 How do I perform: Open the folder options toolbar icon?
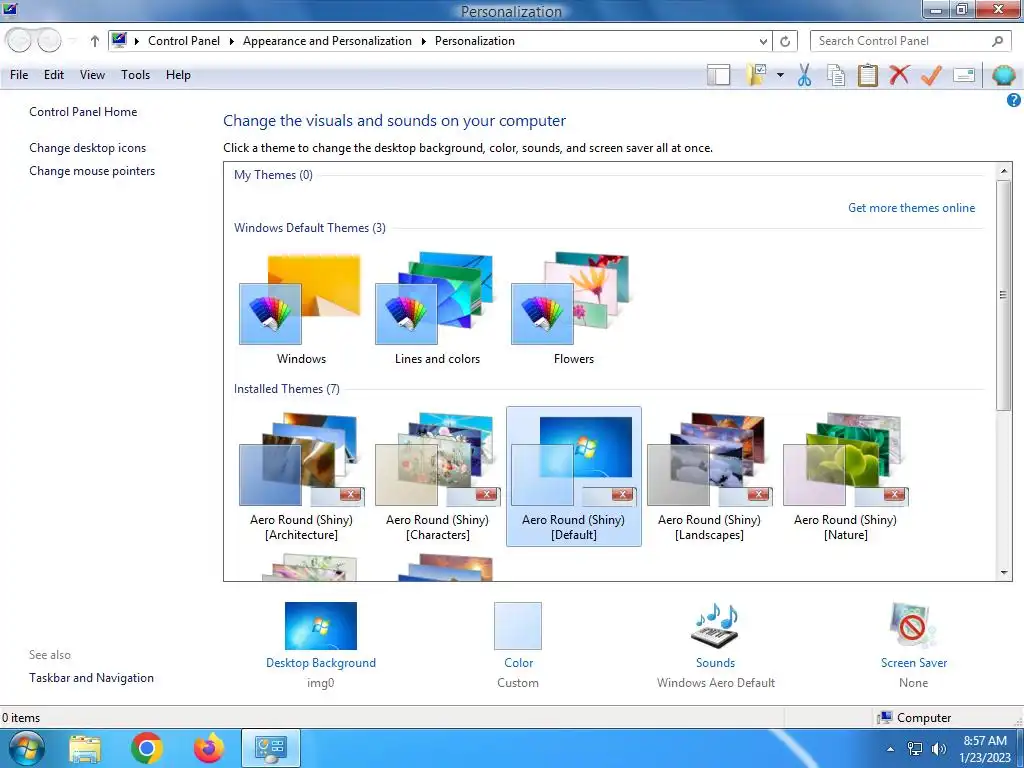click(x=757, y=75)
